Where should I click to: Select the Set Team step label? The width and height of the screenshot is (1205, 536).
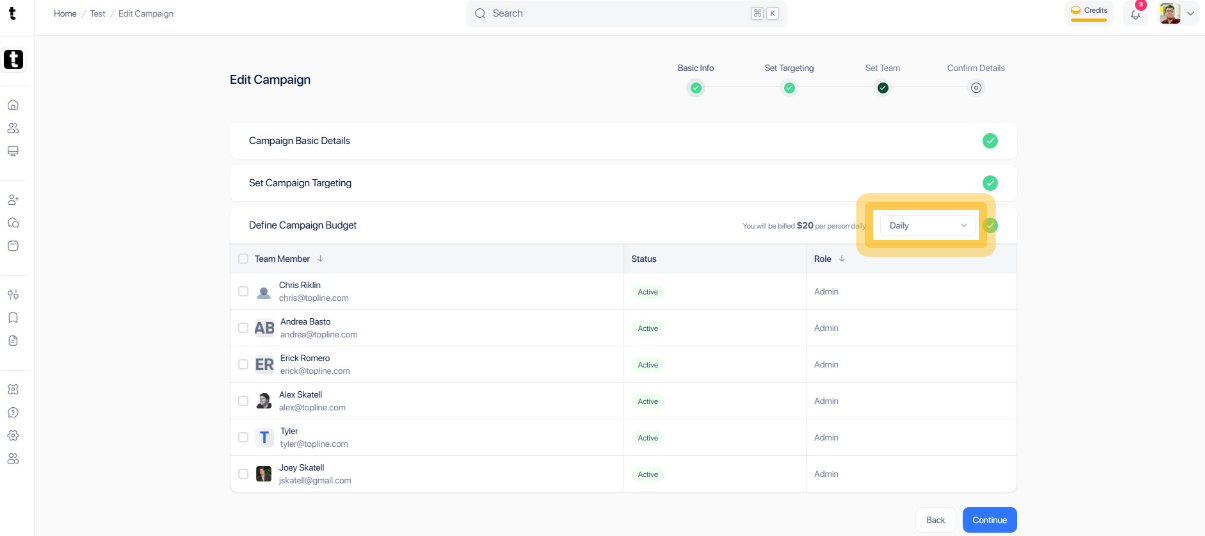883,68
